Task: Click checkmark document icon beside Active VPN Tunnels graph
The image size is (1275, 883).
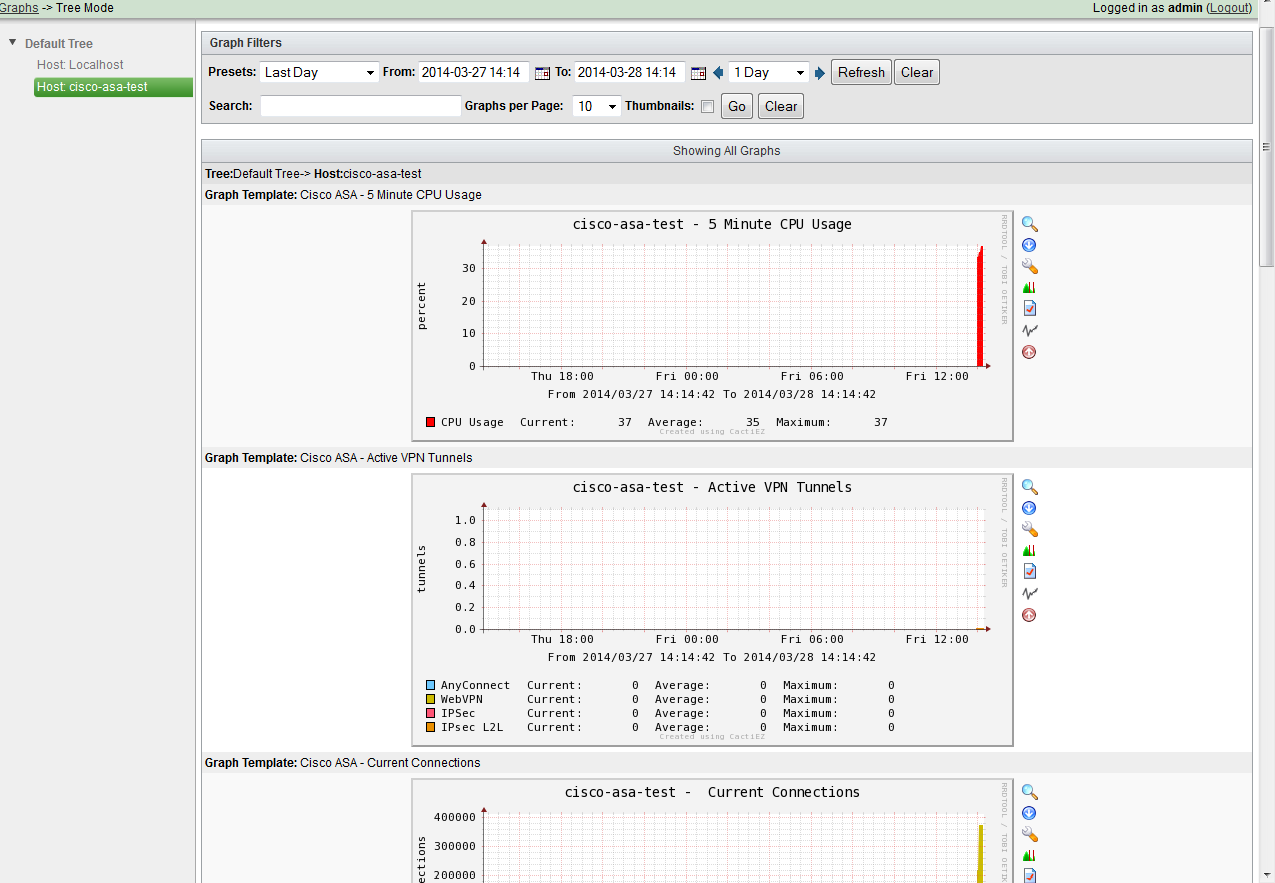Action: 1029,571
